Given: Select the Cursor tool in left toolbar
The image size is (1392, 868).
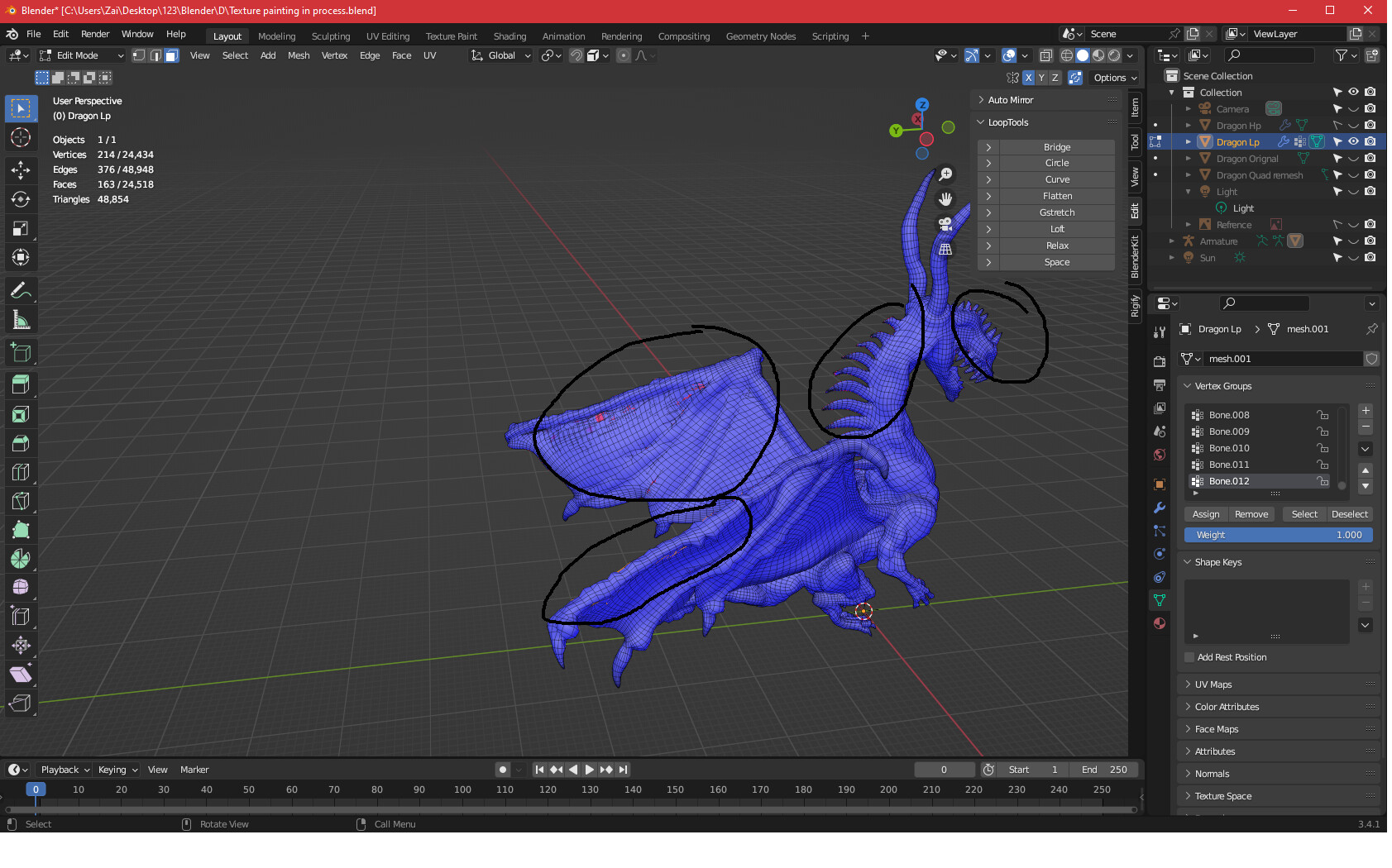Looking at the screenshot, I should (x=21, y=138).
